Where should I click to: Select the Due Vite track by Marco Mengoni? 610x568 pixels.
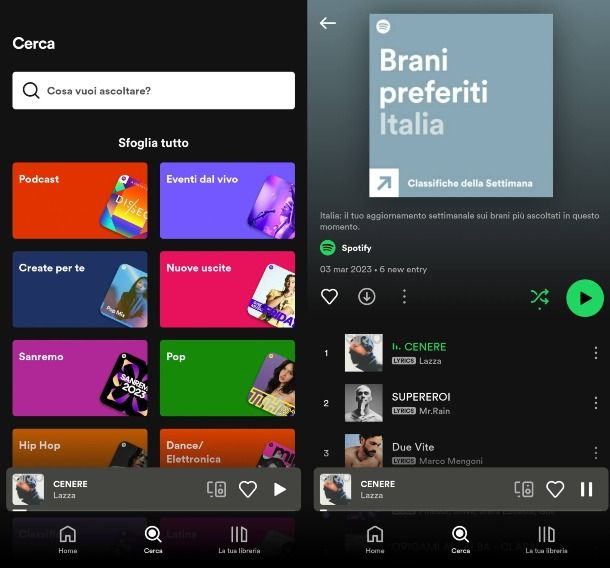pyautogui.click(x=461, y=451)
